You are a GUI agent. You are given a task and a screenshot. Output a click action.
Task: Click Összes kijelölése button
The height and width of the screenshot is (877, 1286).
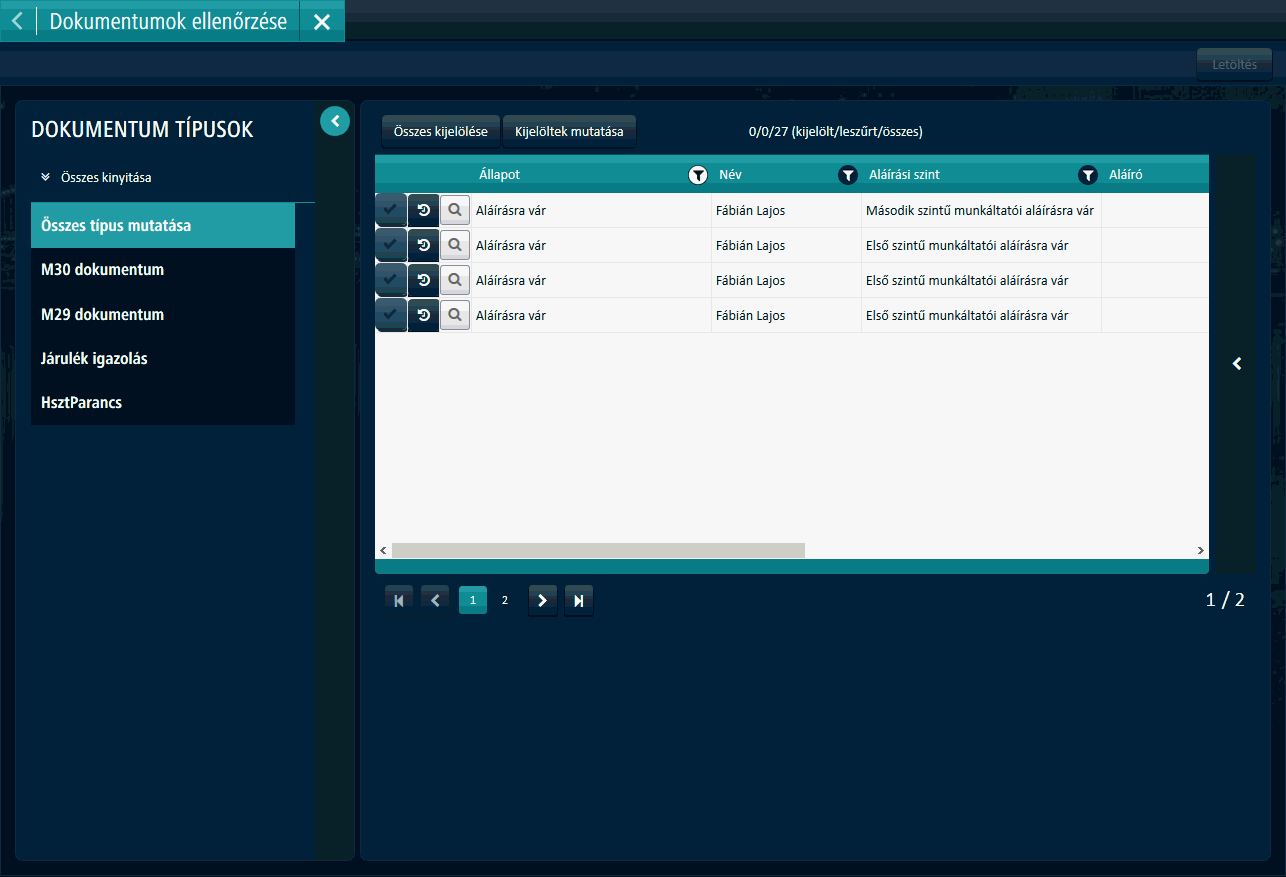pos(441,131)
